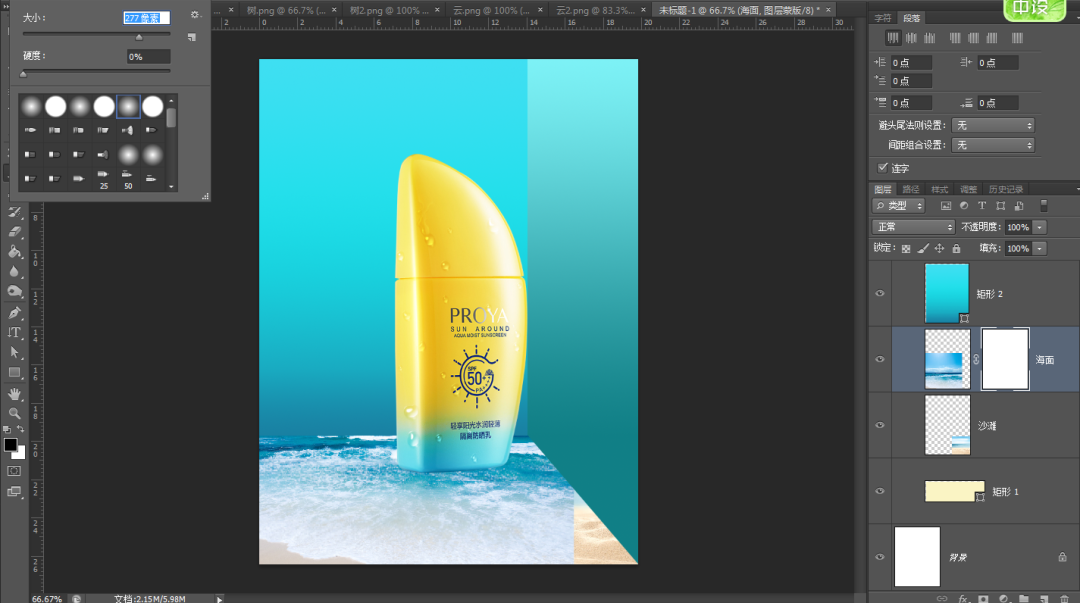The image size is (1080, 603).
Task: Click the brush hardness 0% field
Action: pos(148,57)
